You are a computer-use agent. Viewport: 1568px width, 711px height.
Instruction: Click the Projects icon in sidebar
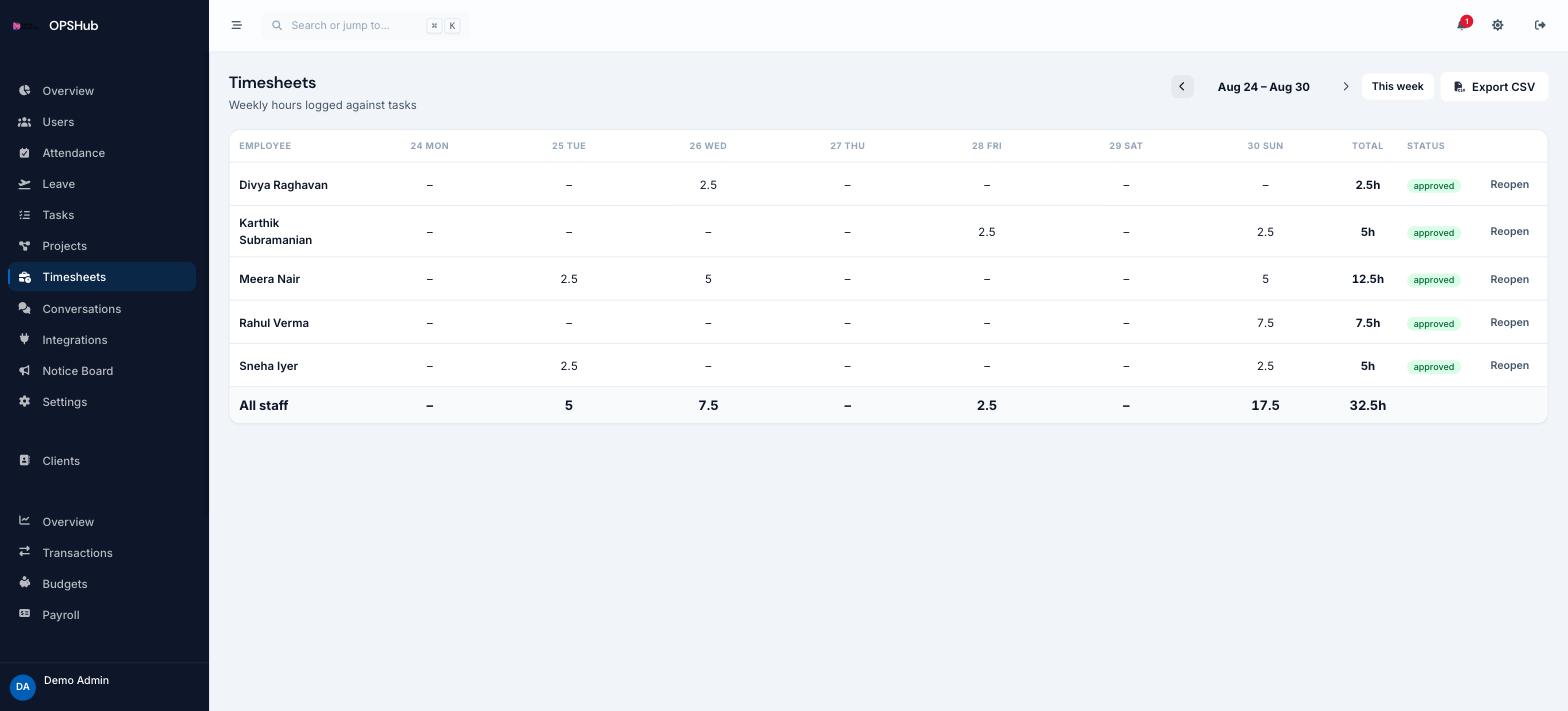point(24,246)
